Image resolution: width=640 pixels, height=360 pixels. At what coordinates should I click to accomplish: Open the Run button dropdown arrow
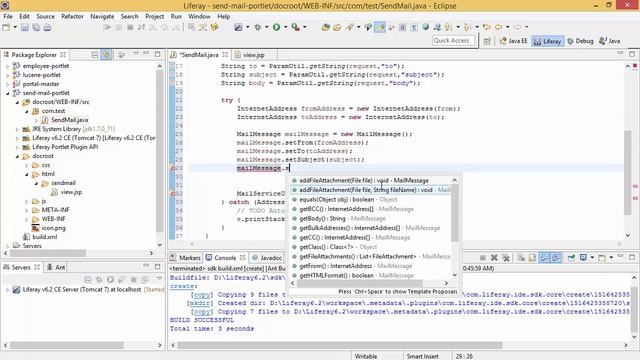[285, 27]
